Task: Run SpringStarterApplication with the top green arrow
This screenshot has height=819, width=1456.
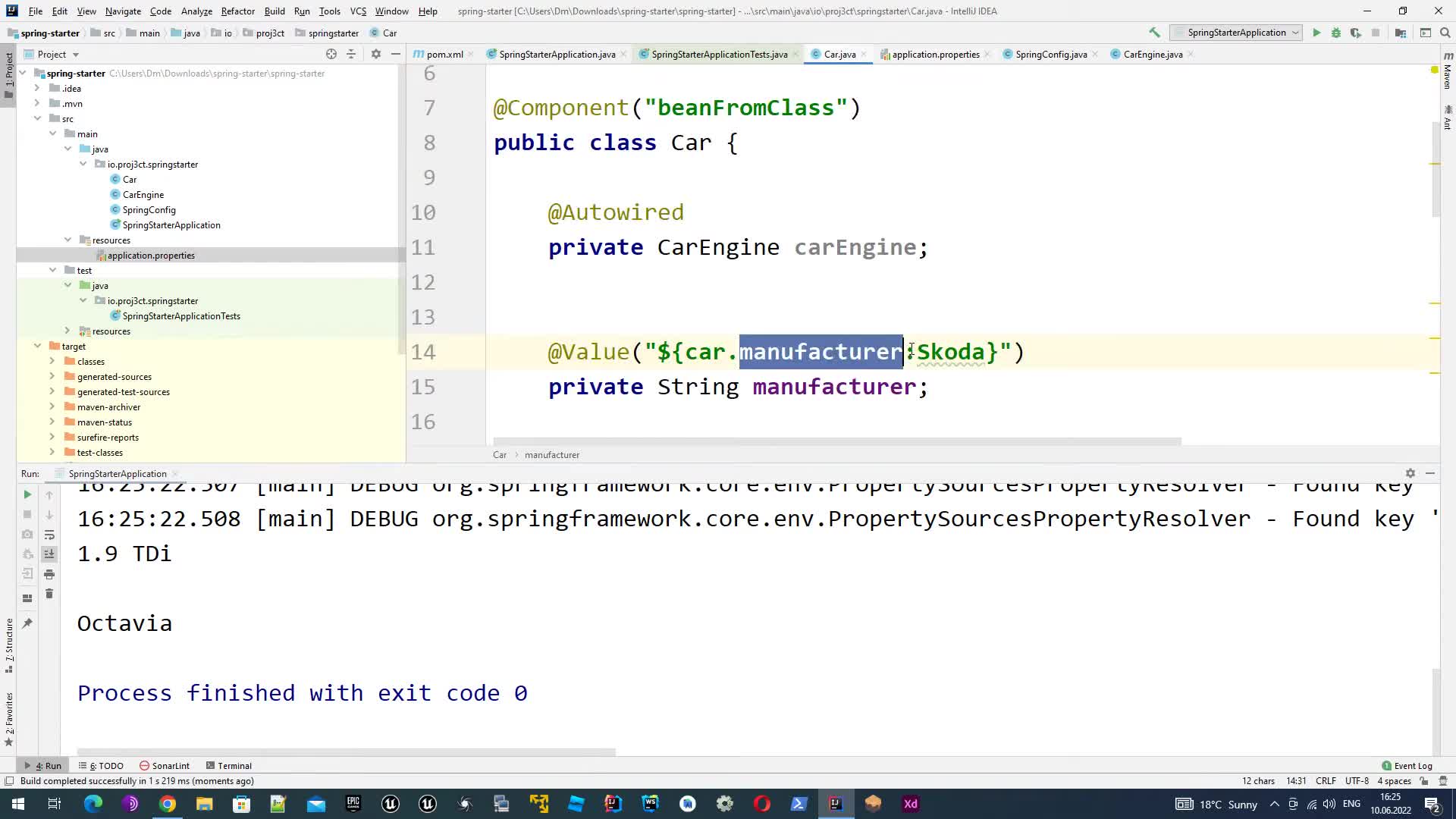Action: point(1316,33)
